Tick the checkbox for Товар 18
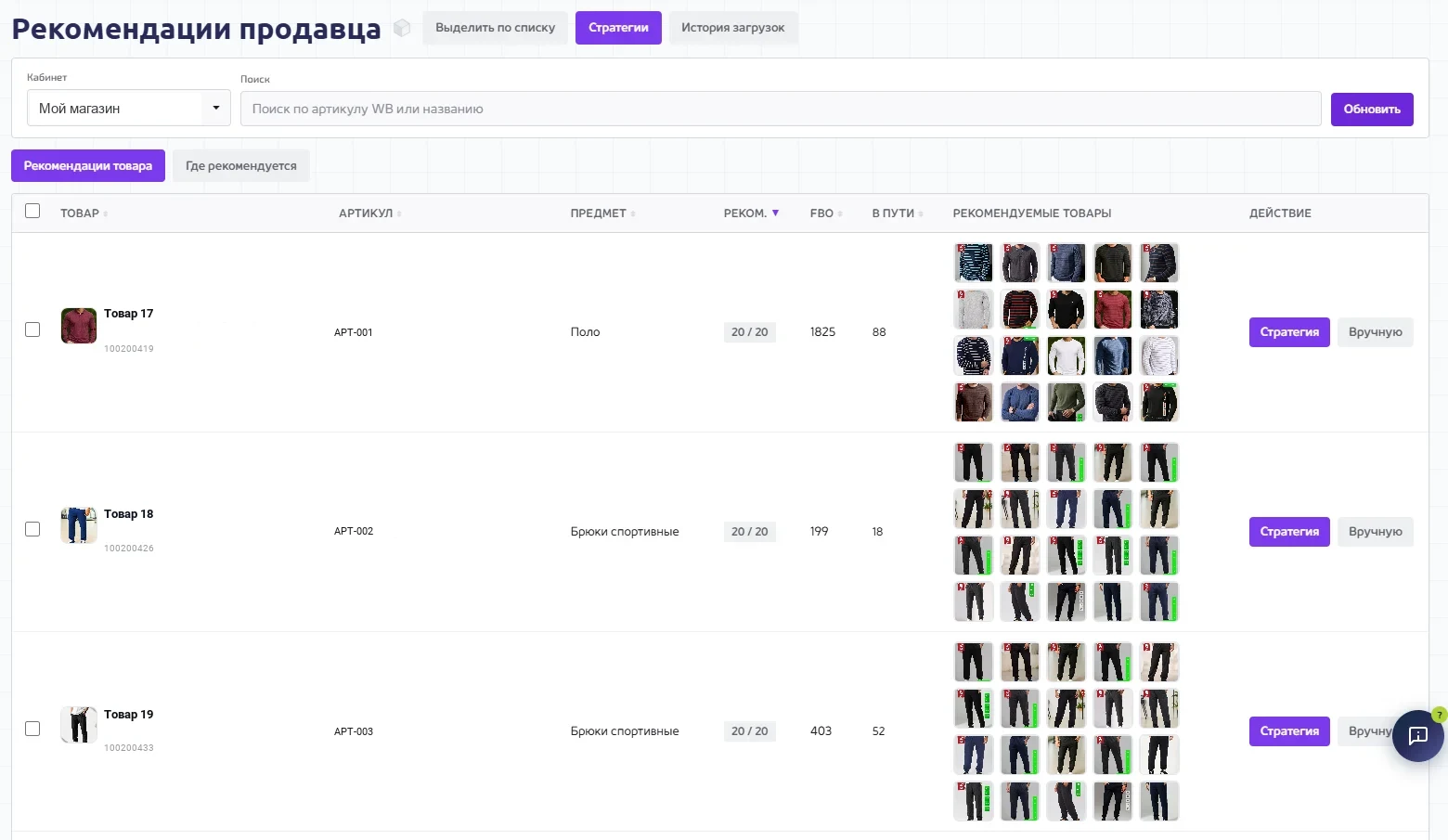Screen dimensions: 1448x840 (x=32, y=529)
